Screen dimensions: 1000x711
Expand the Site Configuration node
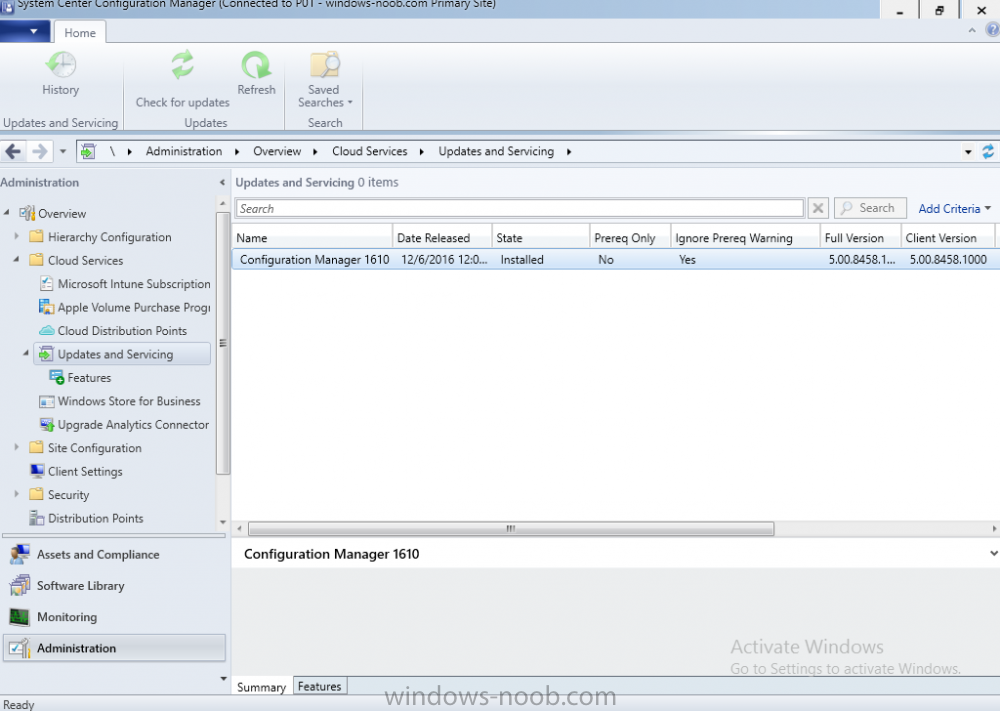point(17,447)
